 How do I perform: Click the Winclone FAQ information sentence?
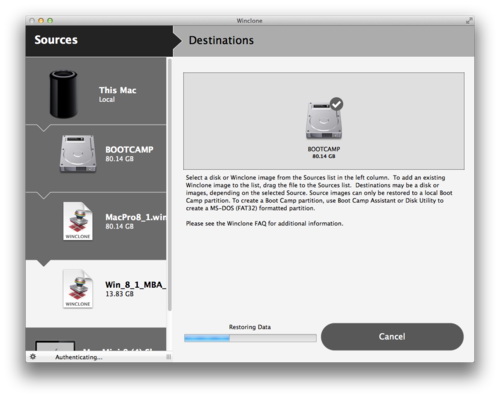click(x=264, y=223)
